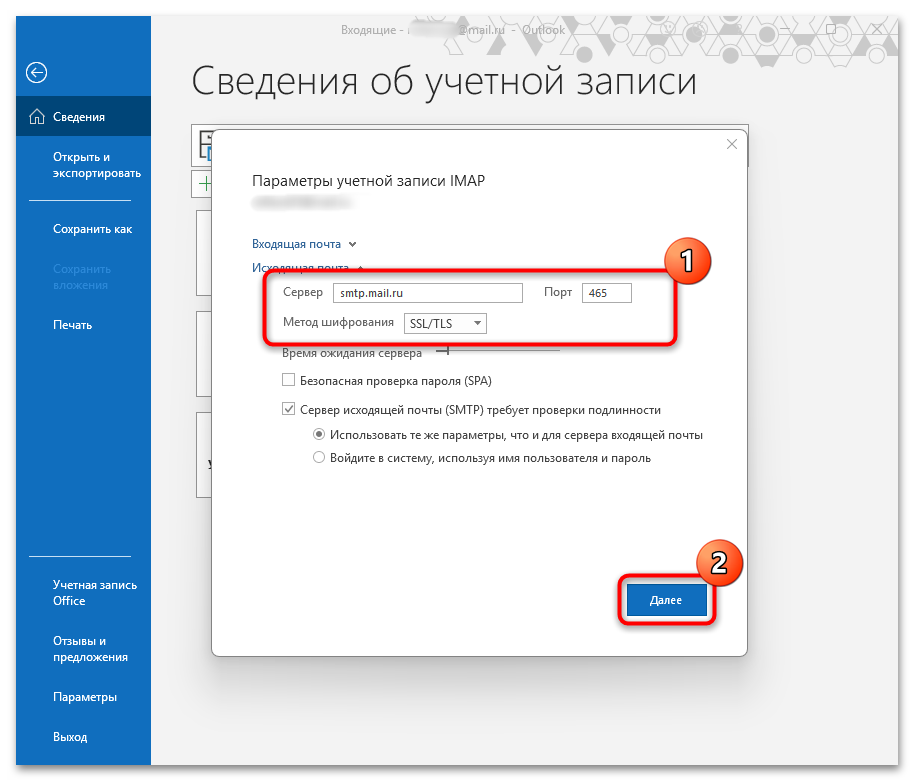
Task: Close the IMAP account settings dialog
Action: (x=732, y=144)
